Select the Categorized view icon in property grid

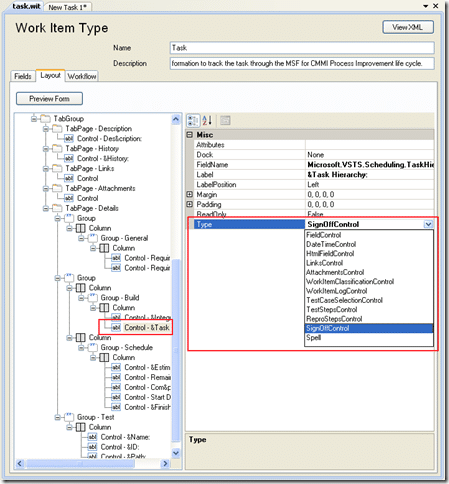pyautogui.click(x=193, y=121)
